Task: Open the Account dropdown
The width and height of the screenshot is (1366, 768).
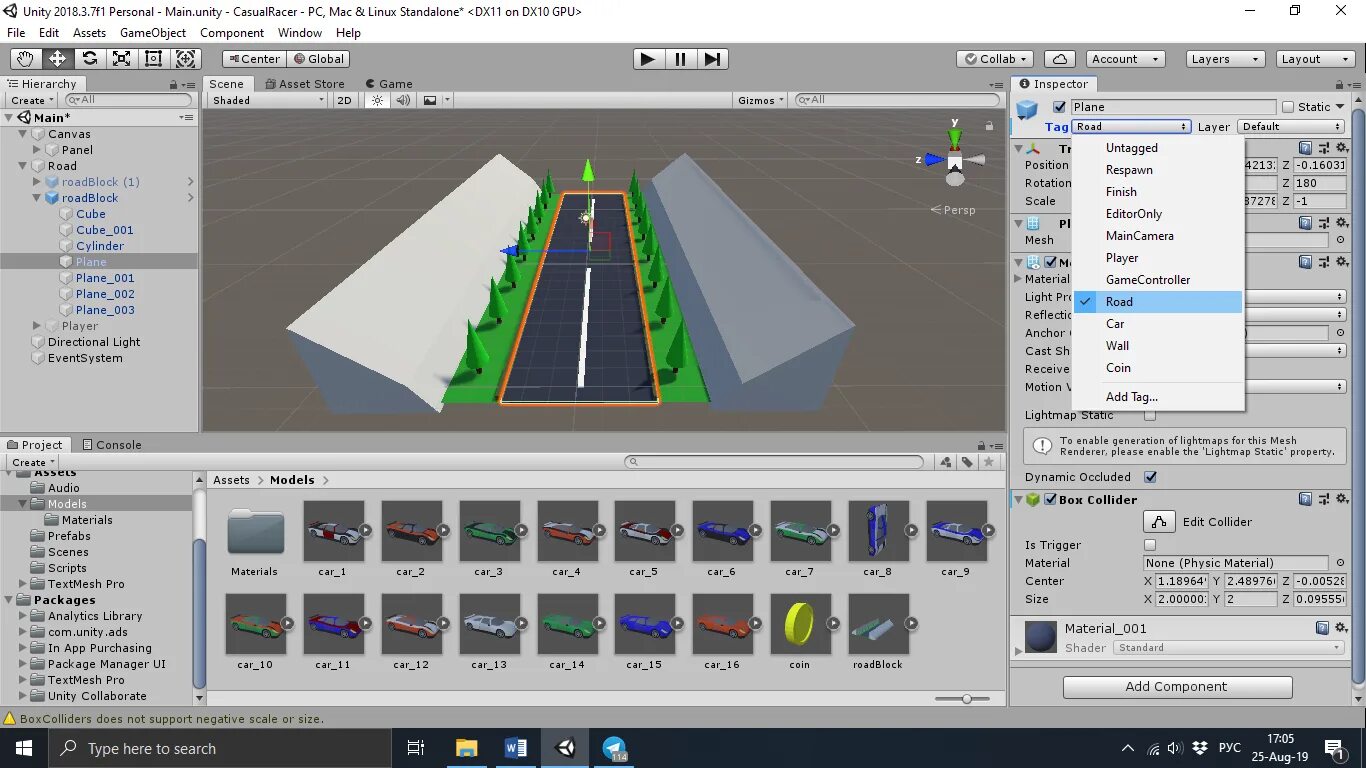Action: (x=1125, y=59)
